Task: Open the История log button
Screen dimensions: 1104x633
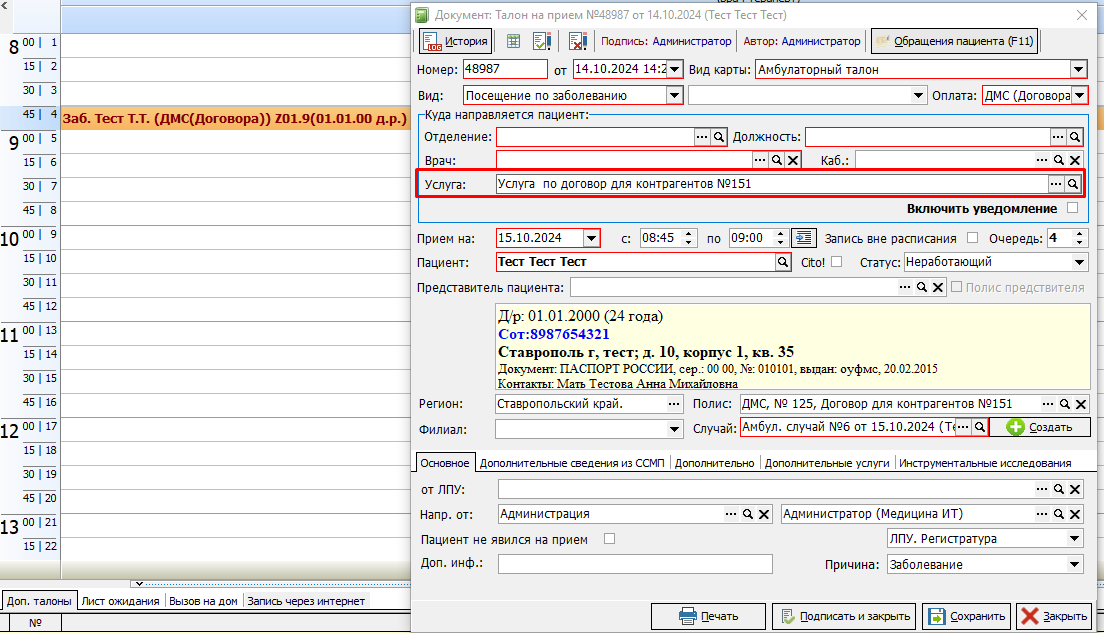Action: click(455, 41)
